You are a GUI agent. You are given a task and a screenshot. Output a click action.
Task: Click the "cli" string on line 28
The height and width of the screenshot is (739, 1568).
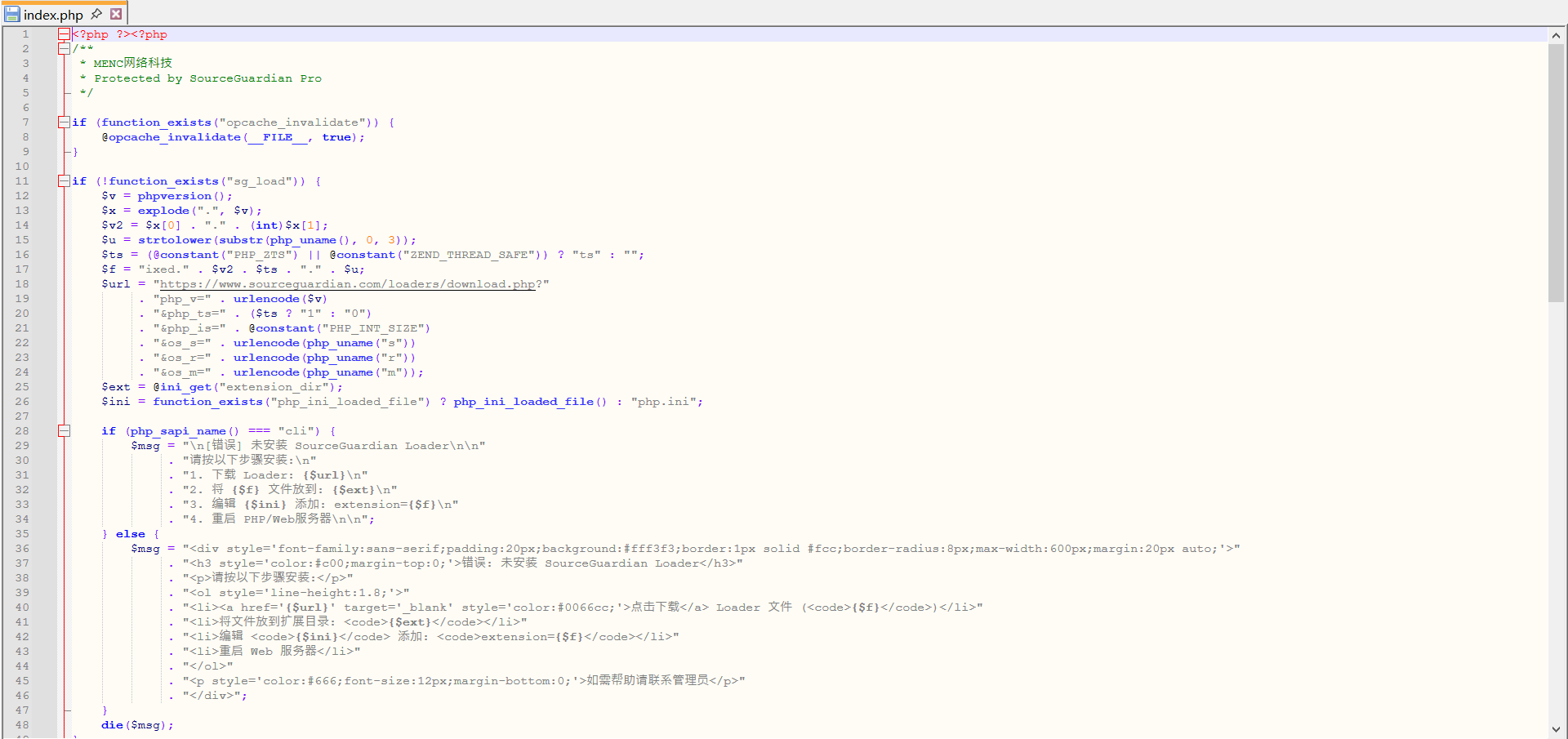pyautogui.click(x=296, y=431)
